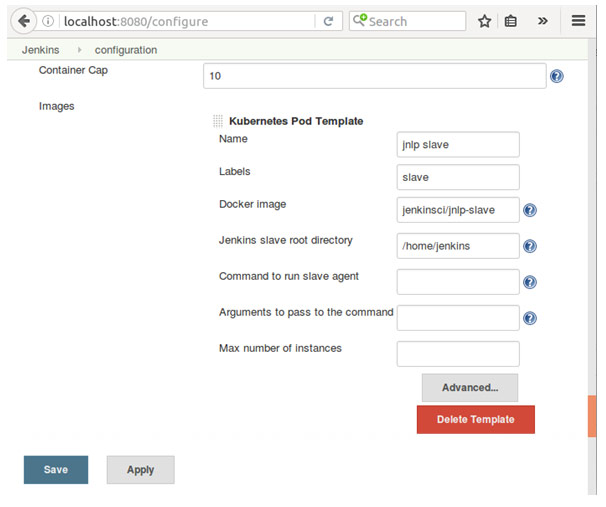The width and height of the screenshot is (606, 507).
Task: Open help for Arguments to pass to command
Action: click(x=530, y=318)
